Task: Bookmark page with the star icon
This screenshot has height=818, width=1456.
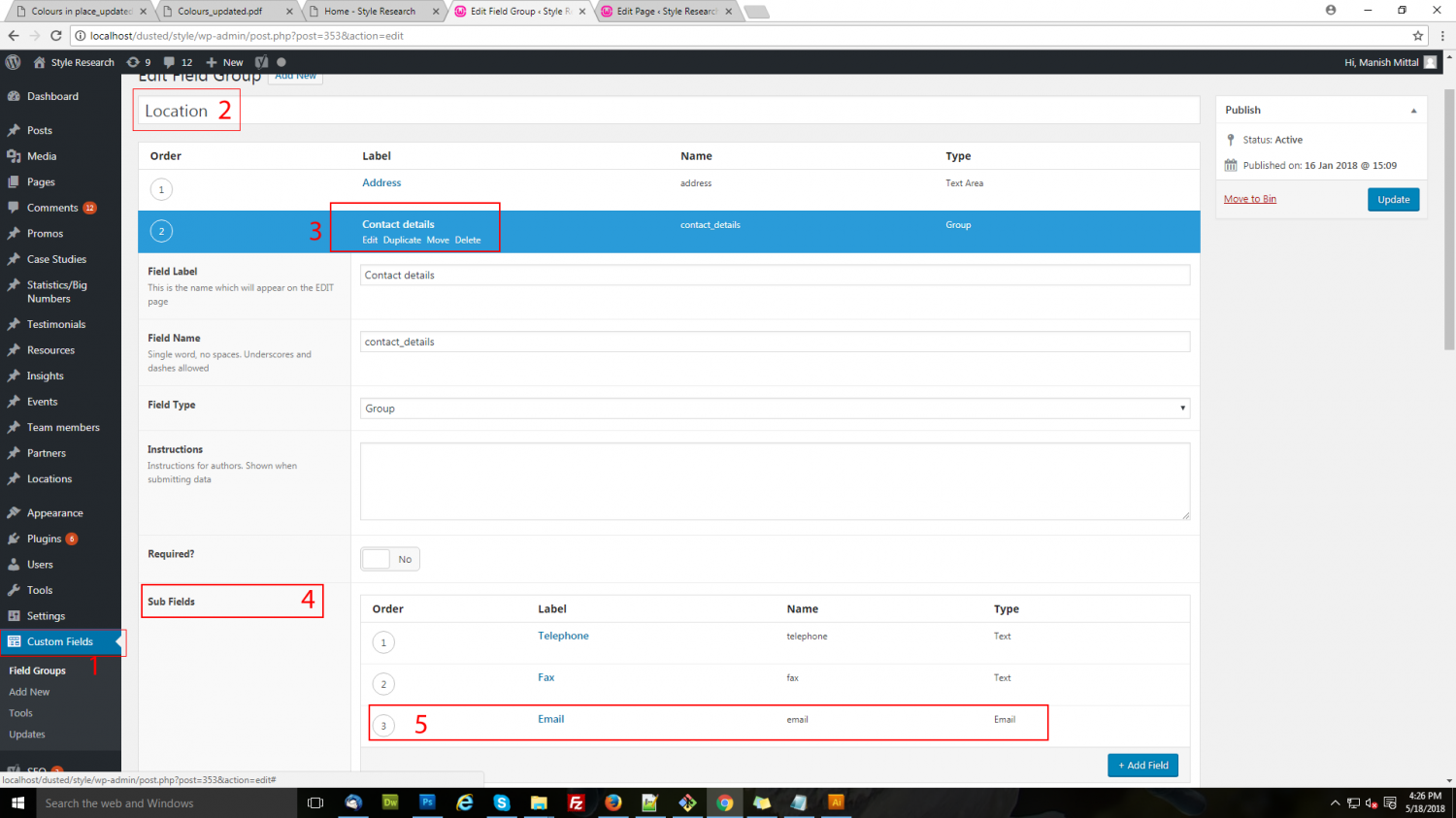Action: tap(1418, 36)
